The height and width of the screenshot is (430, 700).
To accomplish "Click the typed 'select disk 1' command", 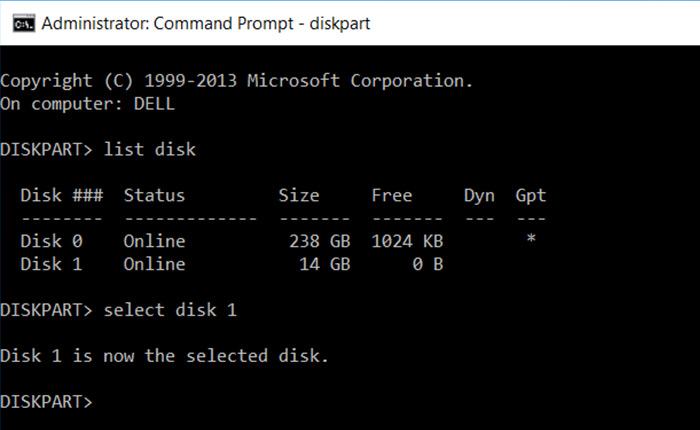I will pyautogui.click(x=170, y=310).
